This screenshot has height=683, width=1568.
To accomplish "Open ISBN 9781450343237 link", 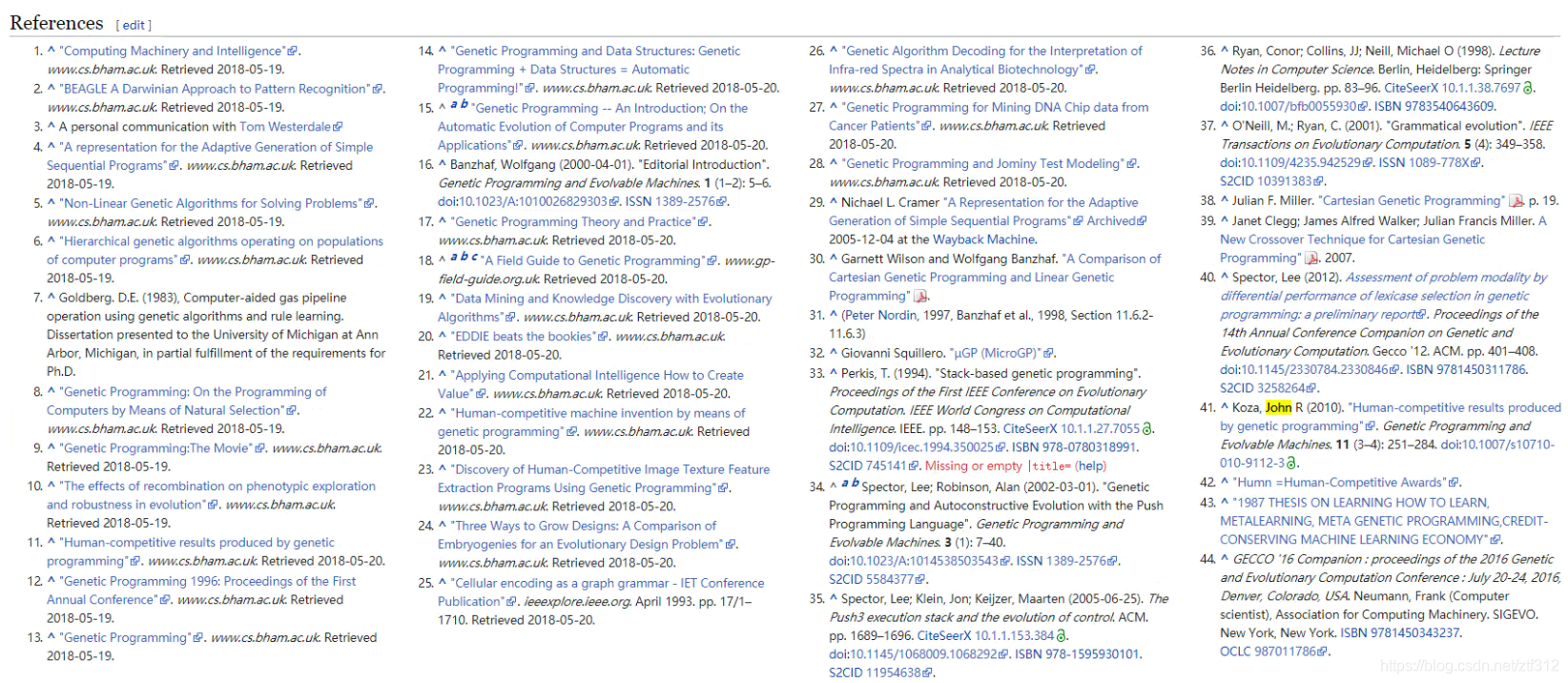I will (x=1400, y=633).
